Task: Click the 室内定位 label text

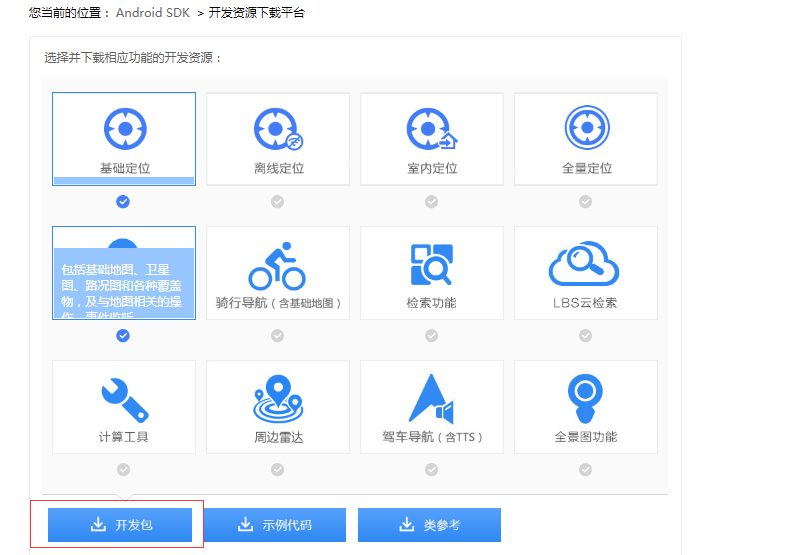Action: click(432, 168)
